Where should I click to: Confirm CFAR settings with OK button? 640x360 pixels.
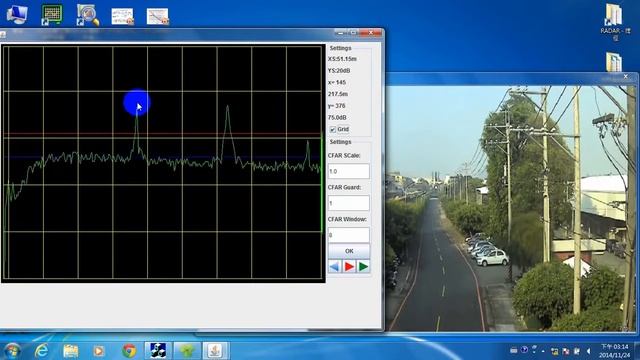(x=349, y=251)
